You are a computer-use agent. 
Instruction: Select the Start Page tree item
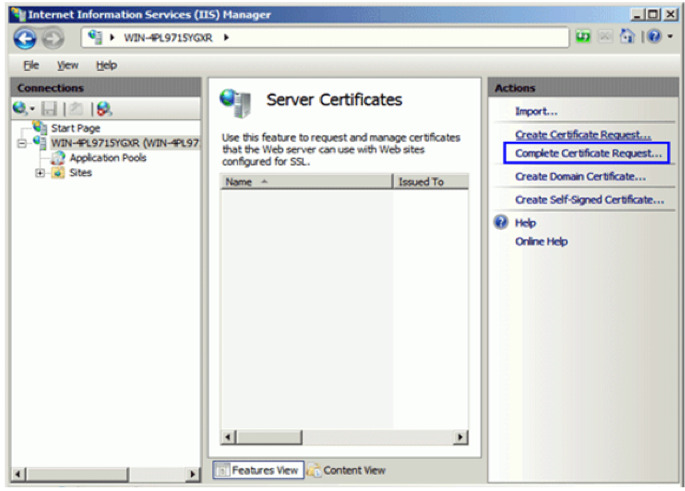(76, 128)
